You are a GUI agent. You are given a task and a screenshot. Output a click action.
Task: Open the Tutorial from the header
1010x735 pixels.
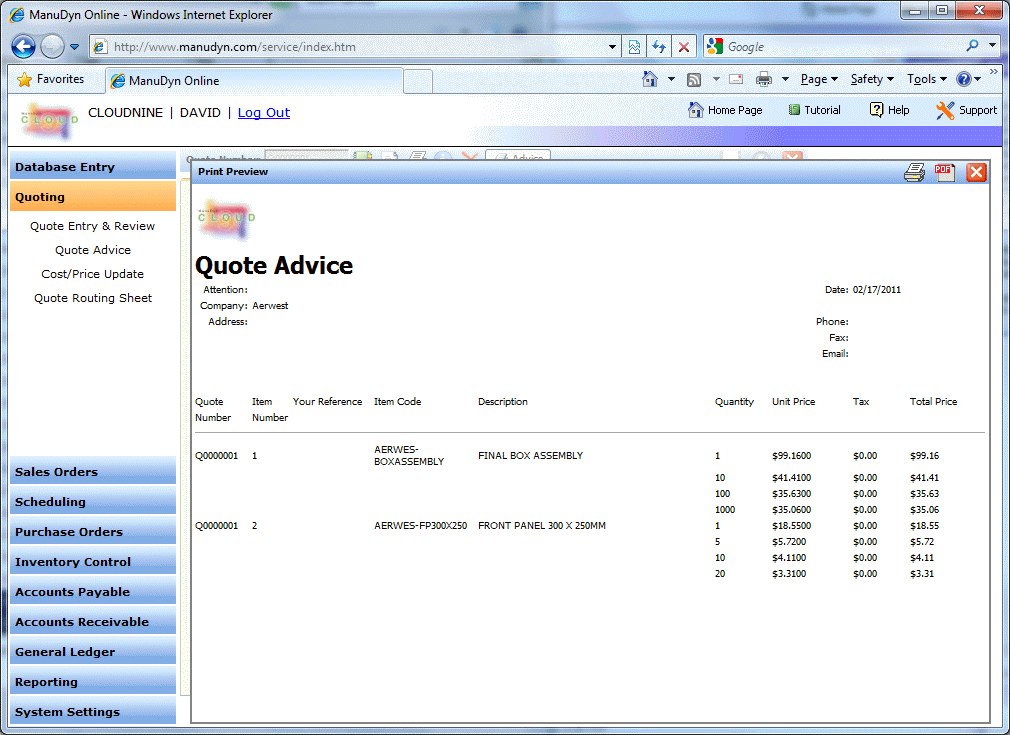pyautogui.click(x=814, y=110)
